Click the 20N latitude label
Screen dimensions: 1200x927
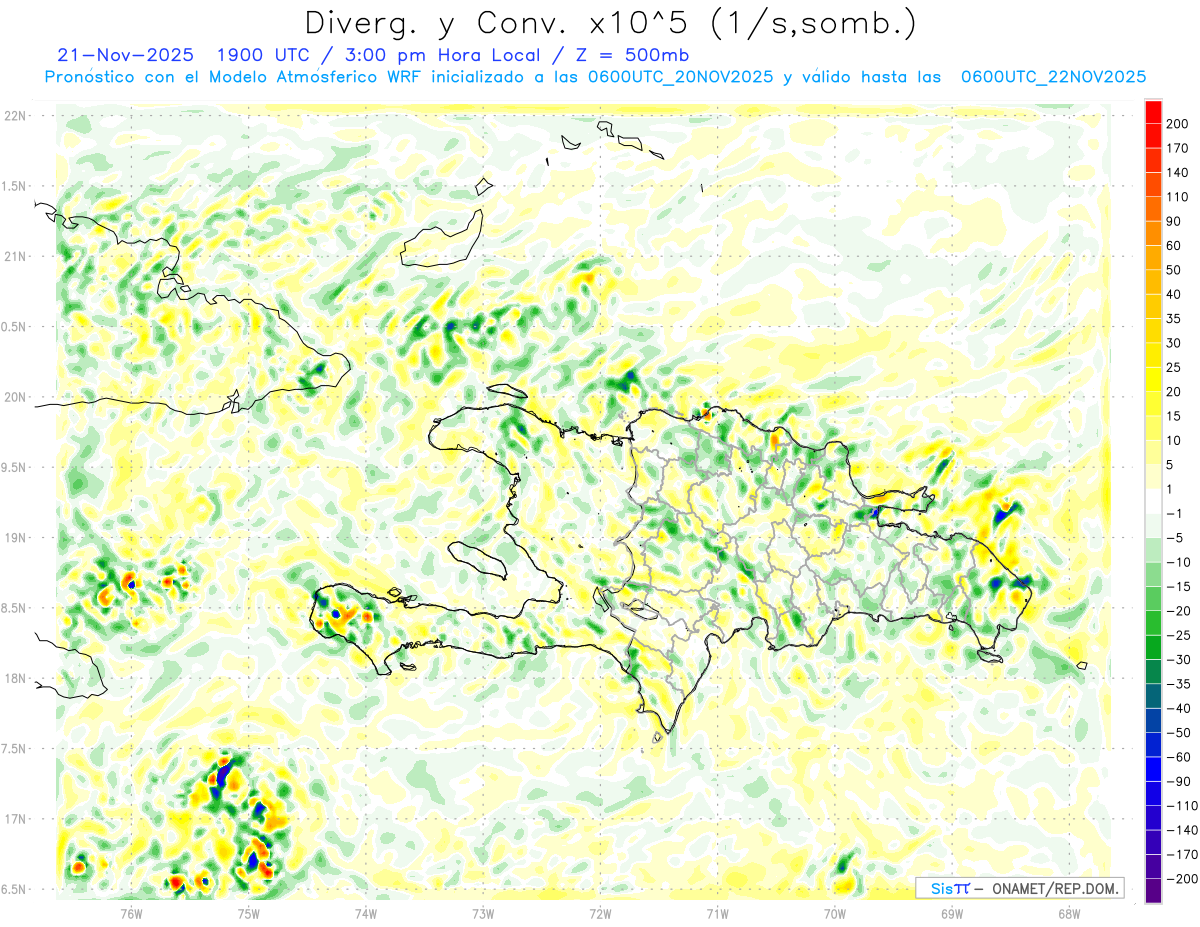pyautogui.click(x=16, y=397)
